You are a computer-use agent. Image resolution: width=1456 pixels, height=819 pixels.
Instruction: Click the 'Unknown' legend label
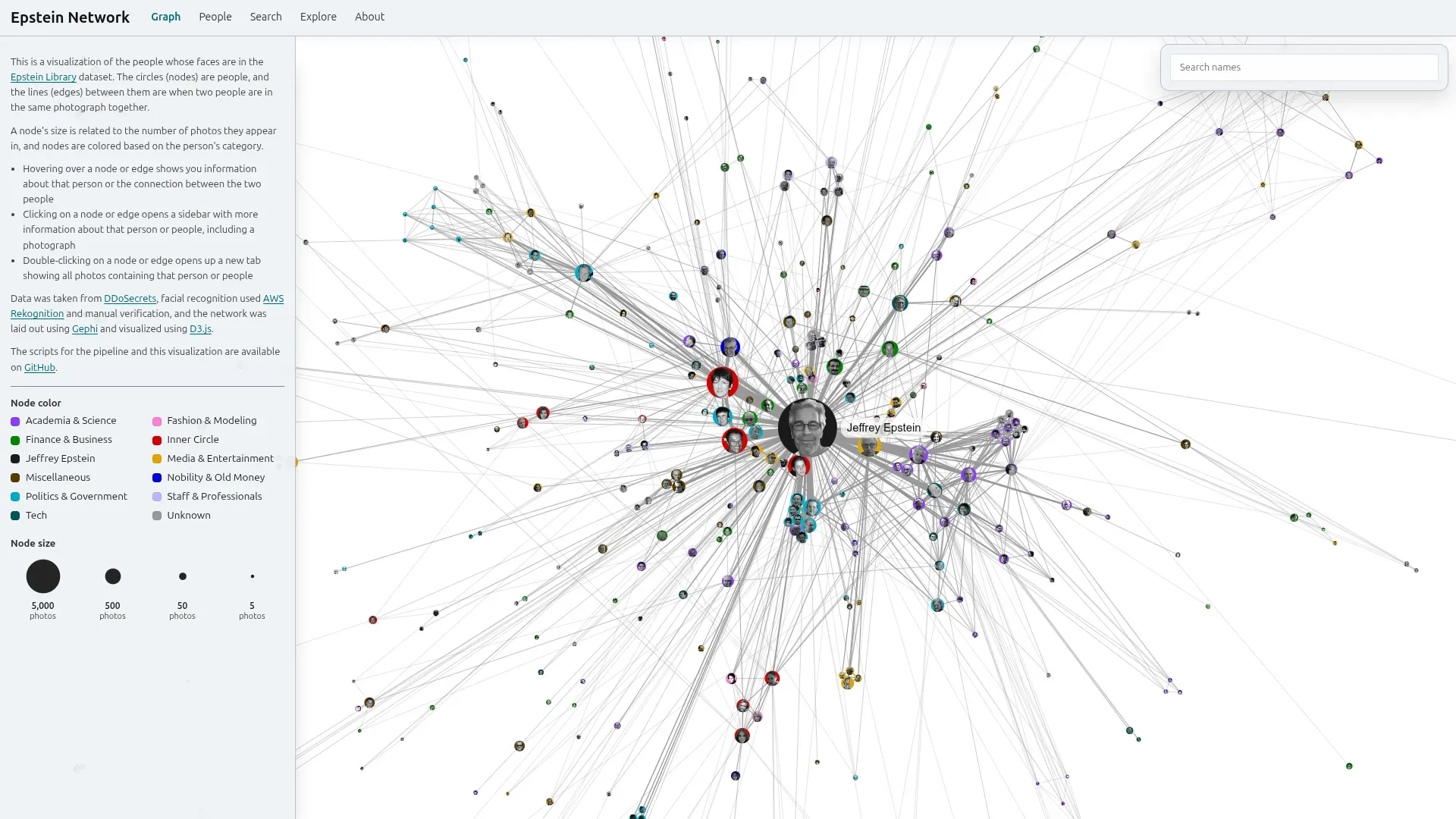(189, 516)
